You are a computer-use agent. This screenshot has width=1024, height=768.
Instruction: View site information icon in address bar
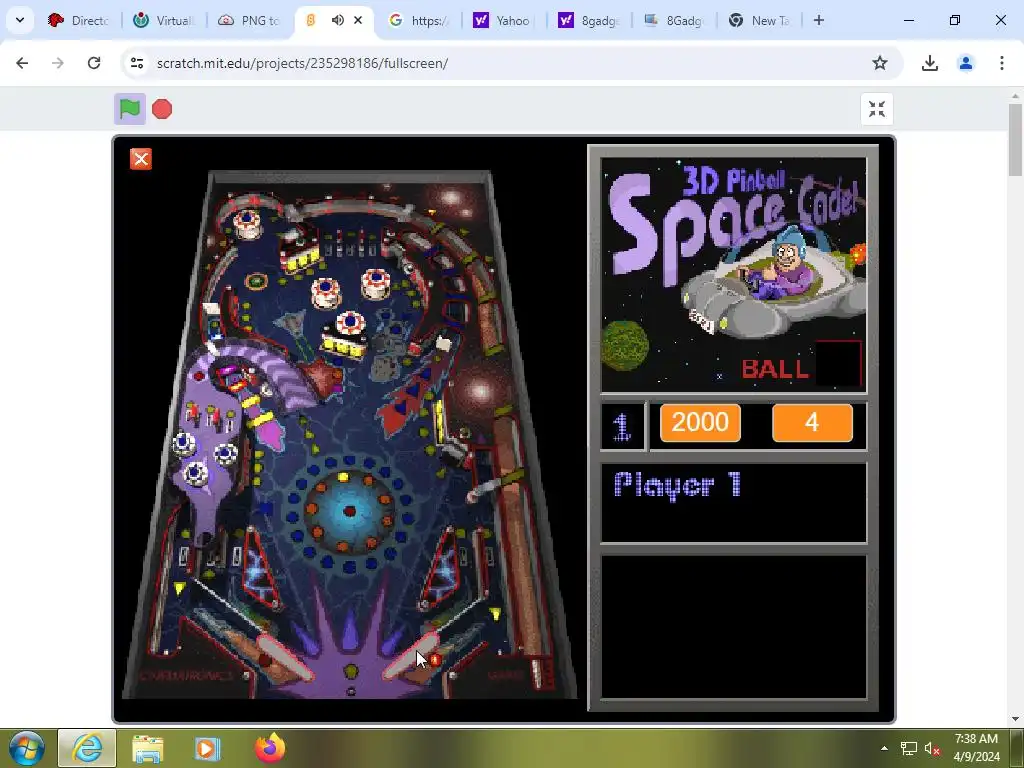[136, 63]
